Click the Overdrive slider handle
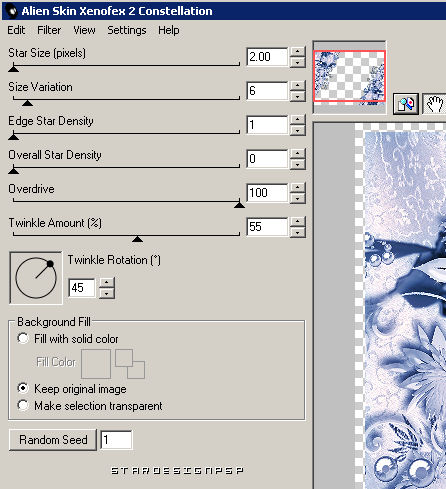The image size is (446, 489). tap(239, 205)
